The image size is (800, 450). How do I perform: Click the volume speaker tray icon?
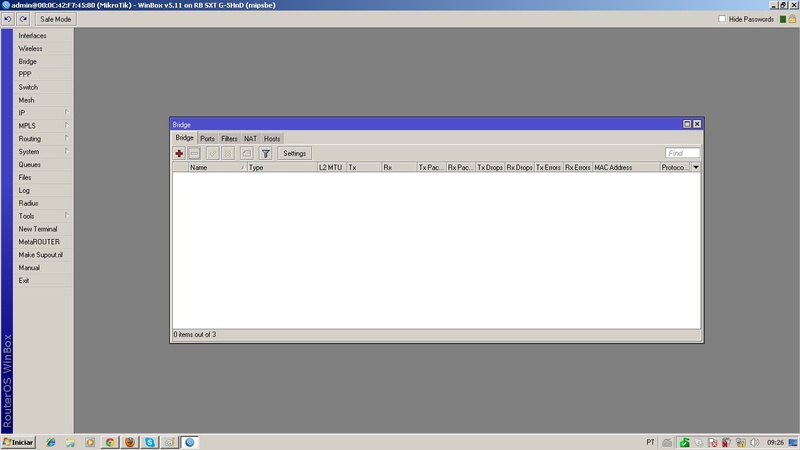point(755,442)
